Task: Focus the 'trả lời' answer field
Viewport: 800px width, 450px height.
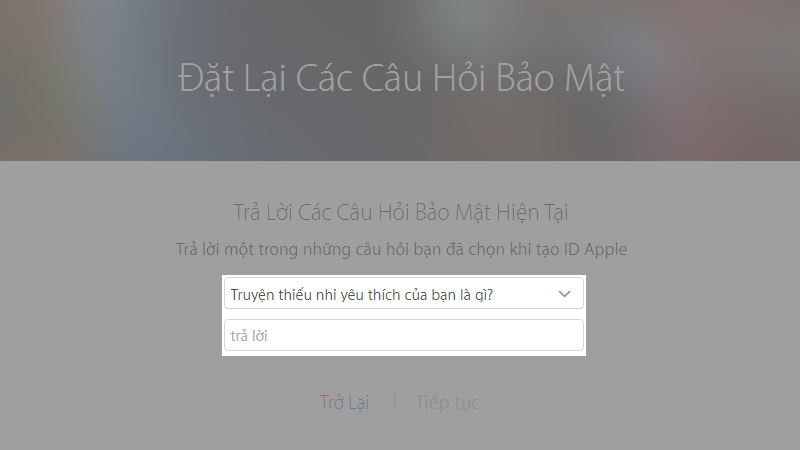Action: pyautogui.click(x=404, y=335)
